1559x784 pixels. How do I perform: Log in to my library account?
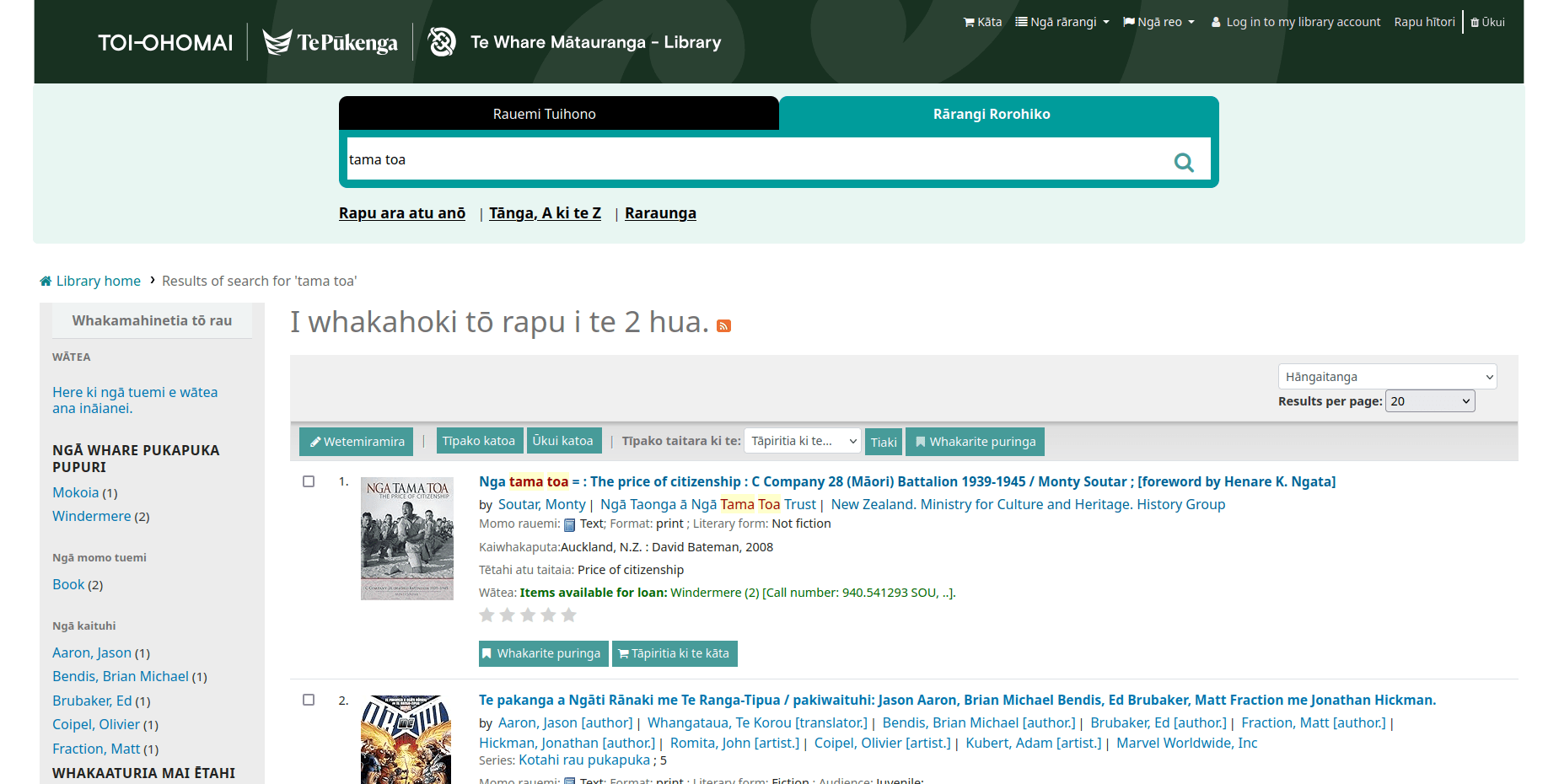[1296, 22]
